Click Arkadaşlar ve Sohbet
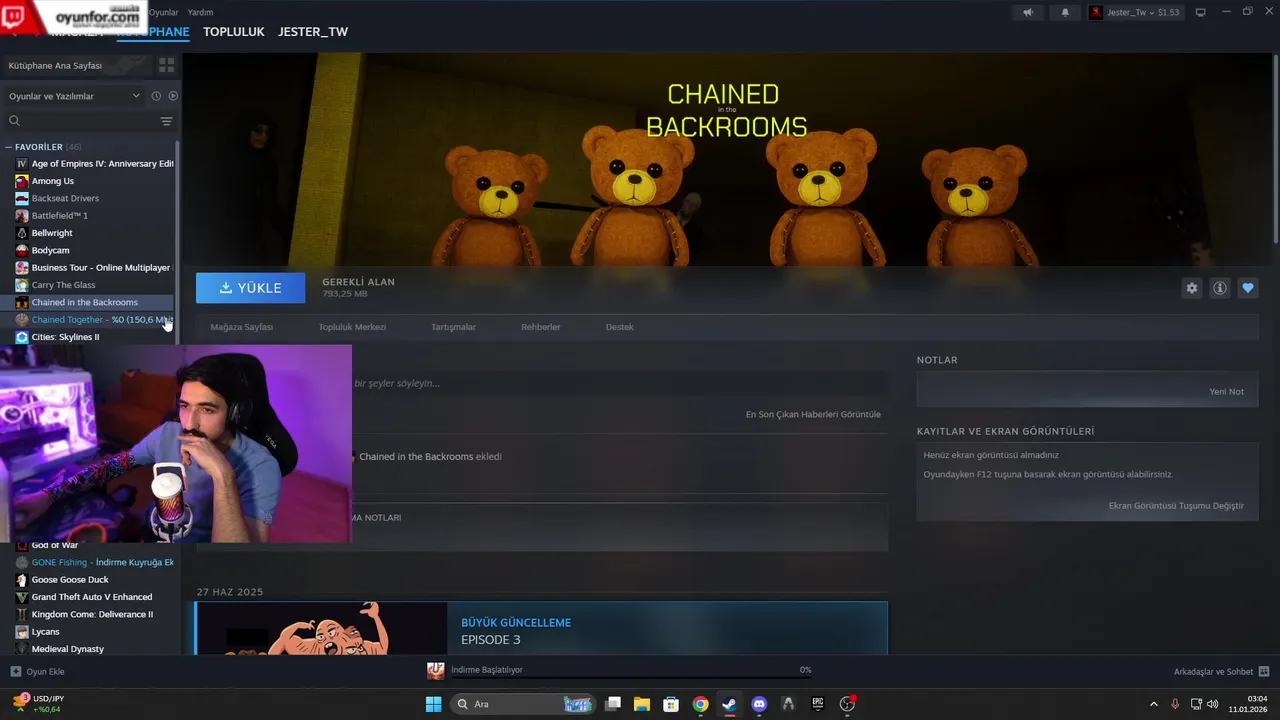This screenshot has width=1280, height=720. [1222, 671]
